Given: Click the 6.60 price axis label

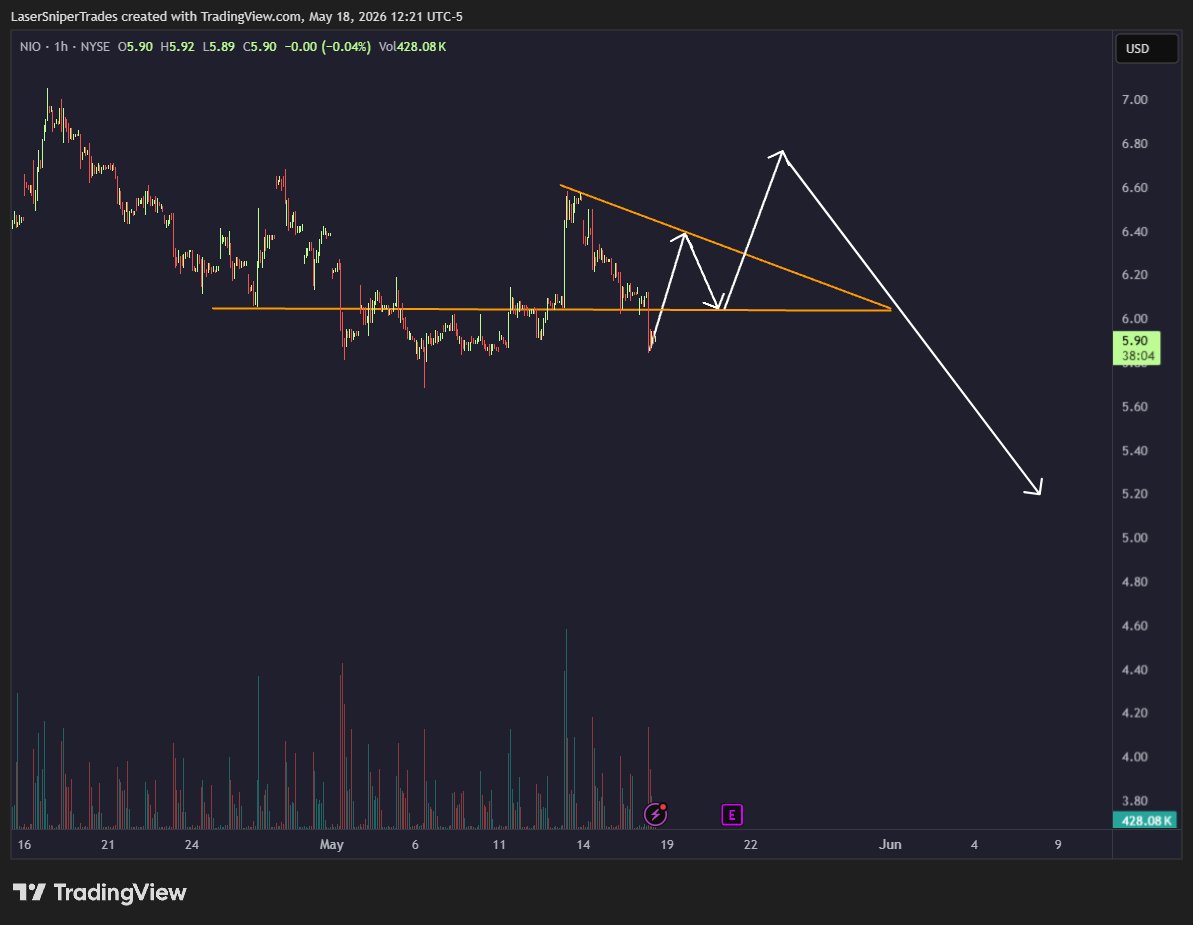Looking at the screenshot, I should click(1134, 188).
